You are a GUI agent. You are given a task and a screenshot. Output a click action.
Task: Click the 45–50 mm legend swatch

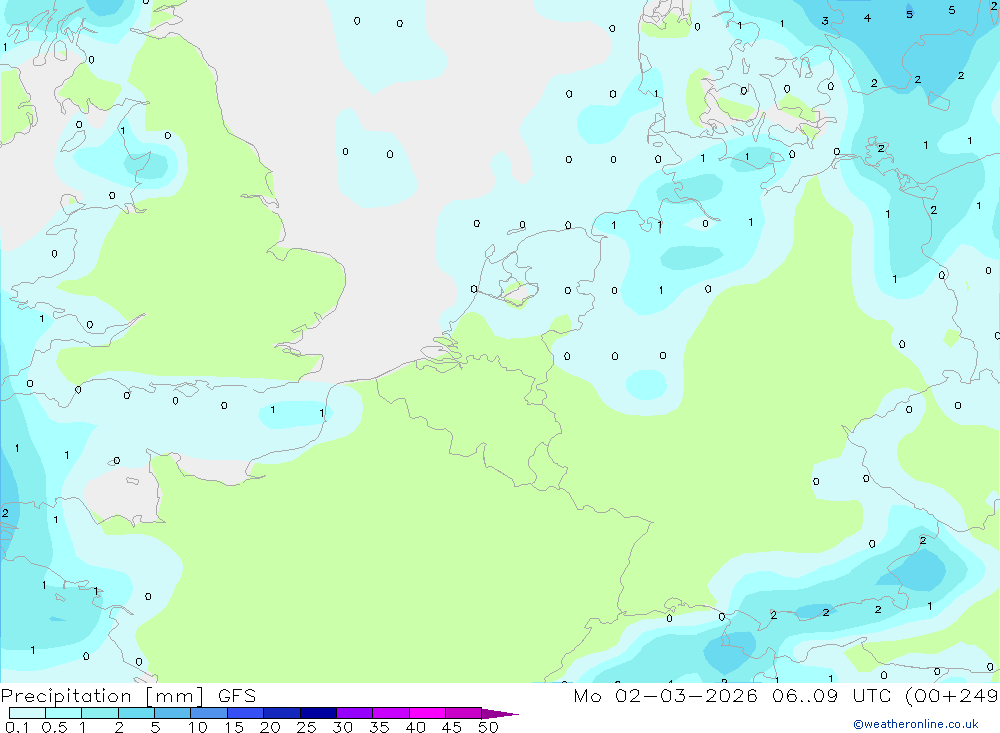[464, 713]
